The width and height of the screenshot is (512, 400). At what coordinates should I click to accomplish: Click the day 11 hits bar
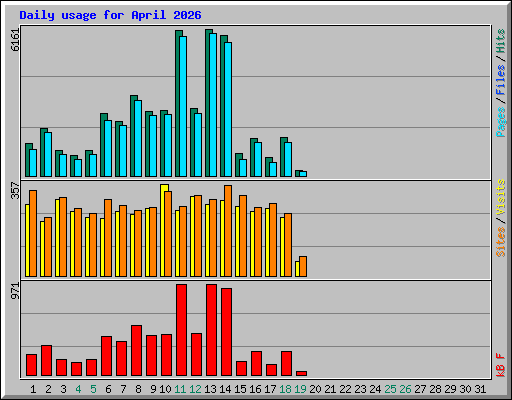coord(177,103)
